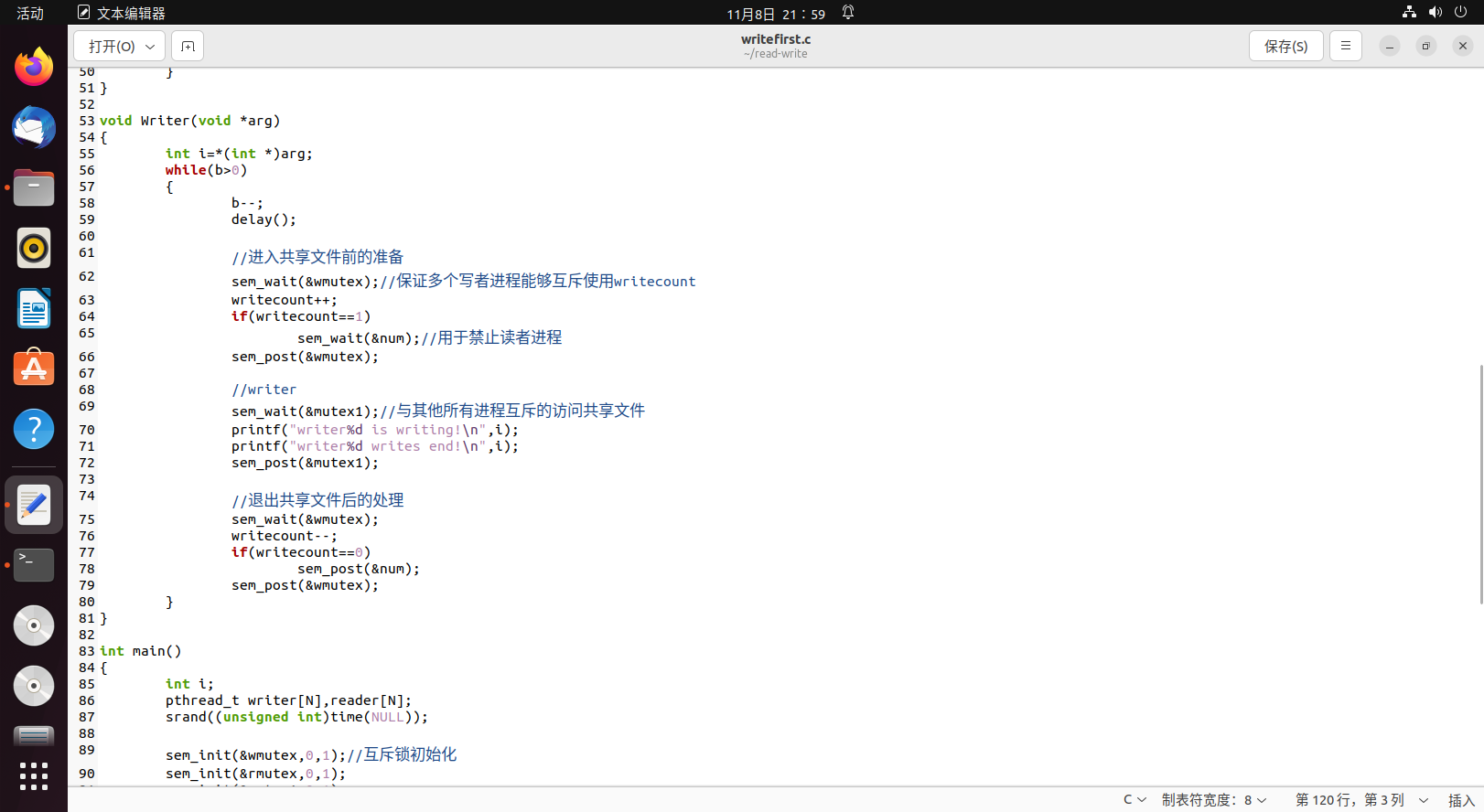Click 'pthread_t writer[N],reader[N];' line

(288, 700)
